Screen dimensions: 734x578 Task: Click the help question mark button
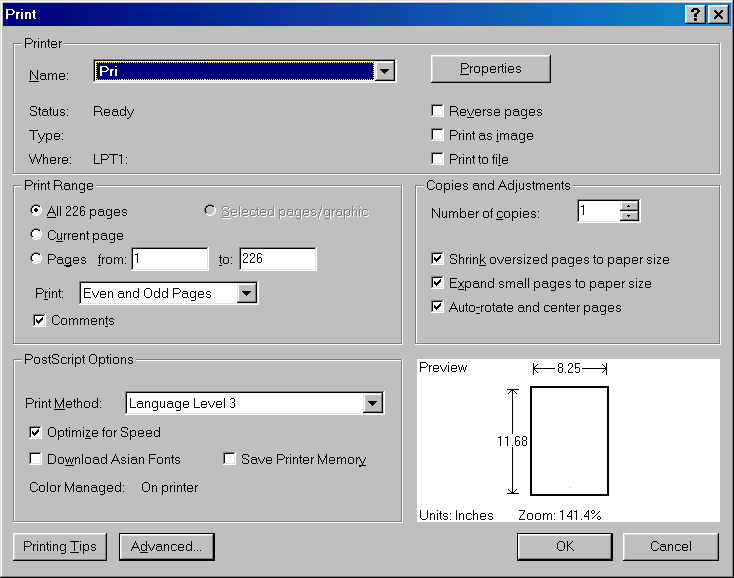tap(695, 15)
